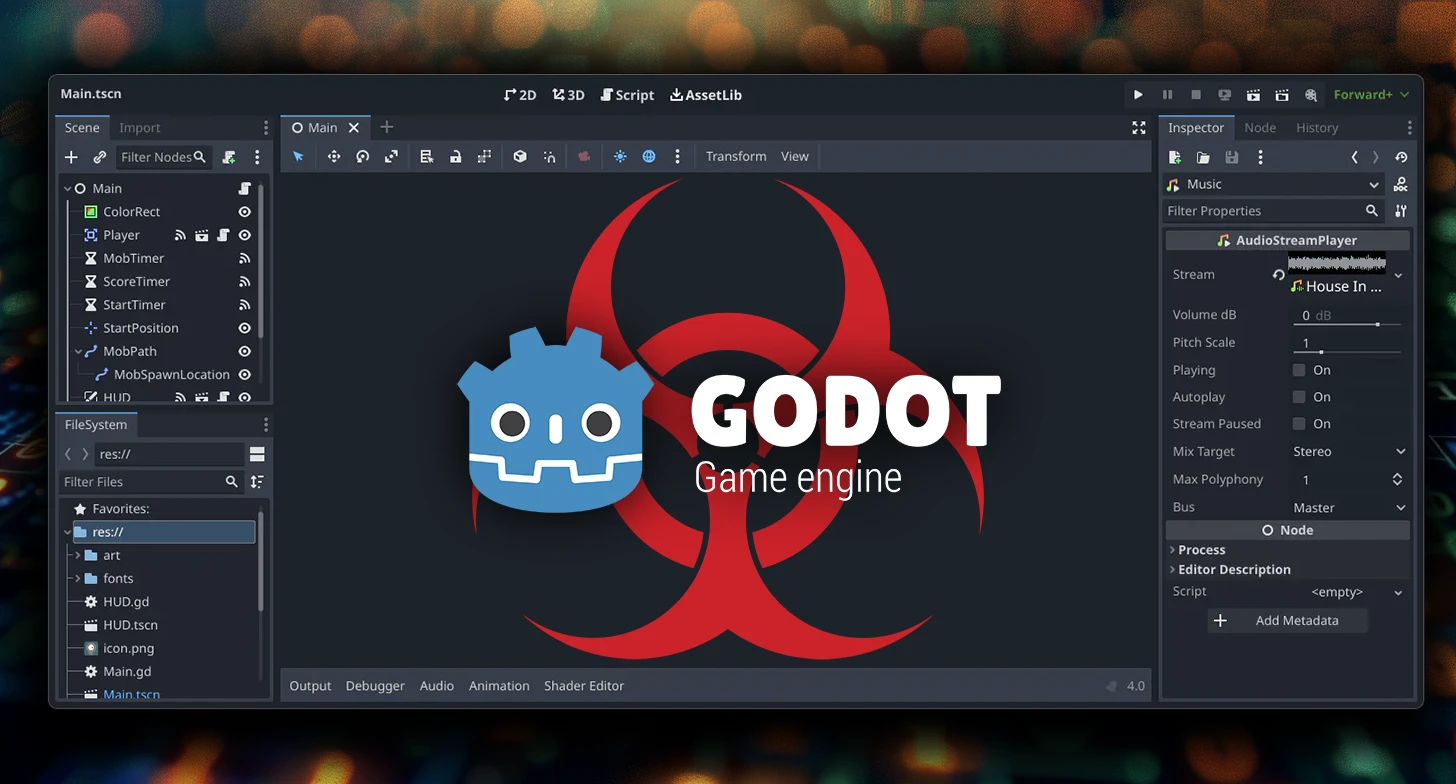
Task: Hide the ColorRect node with eye icon
Action: click(244, 212)
